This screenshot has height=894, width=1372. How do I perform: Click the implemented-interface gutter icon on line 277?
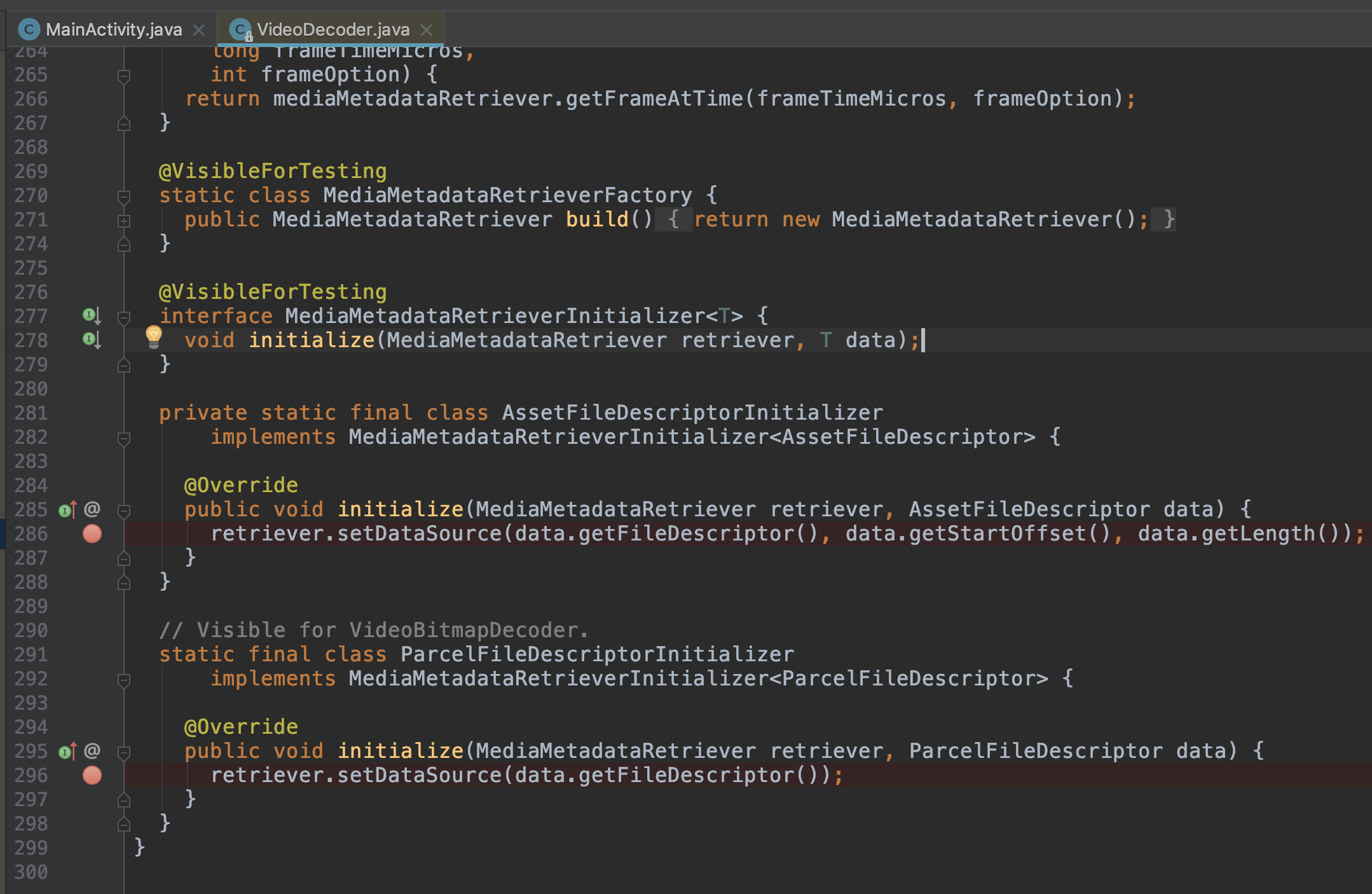(x=92, y=315)
